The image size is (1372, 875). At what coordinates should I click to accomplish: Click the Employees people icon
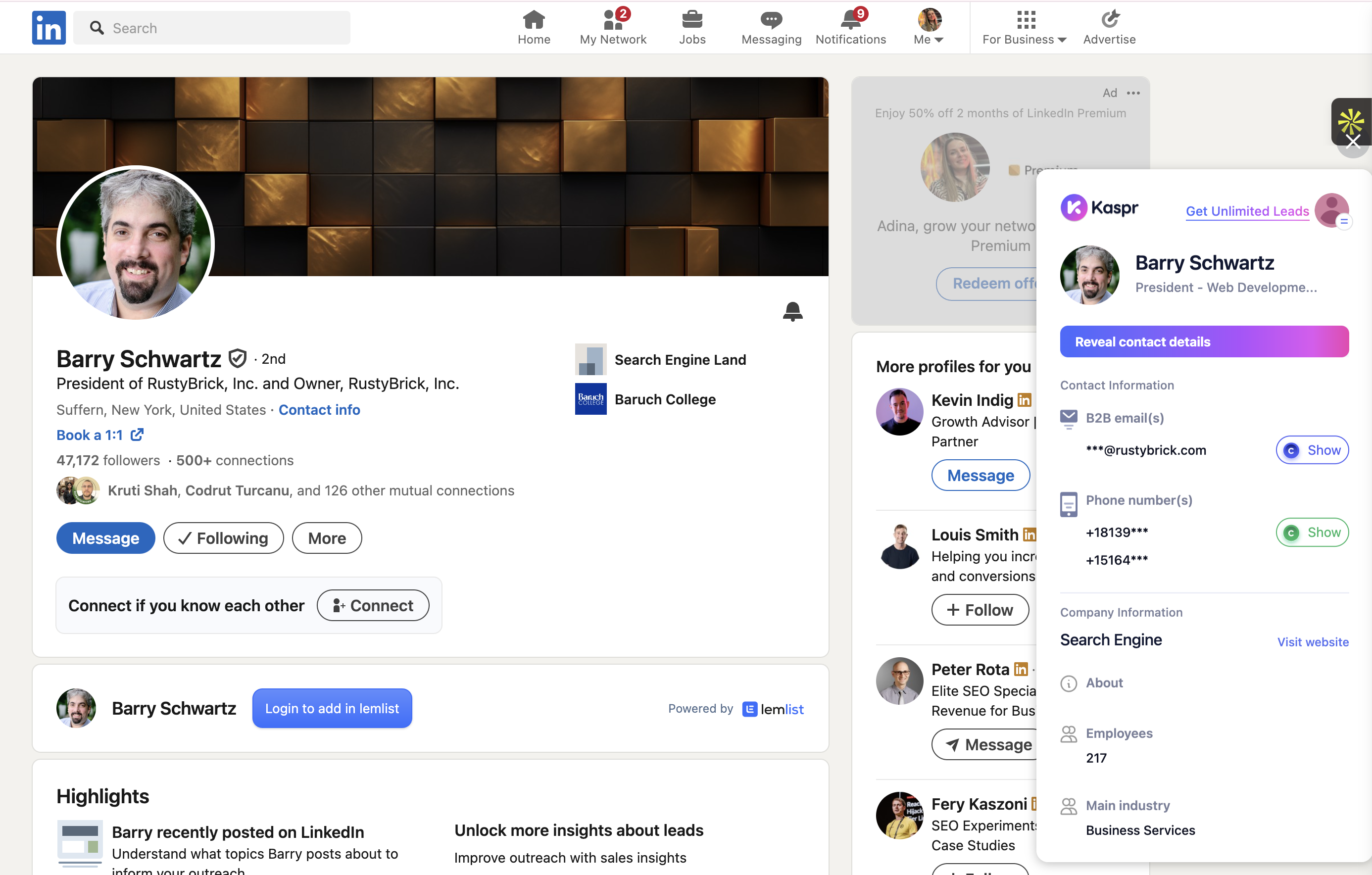[x=1068, y=734]
